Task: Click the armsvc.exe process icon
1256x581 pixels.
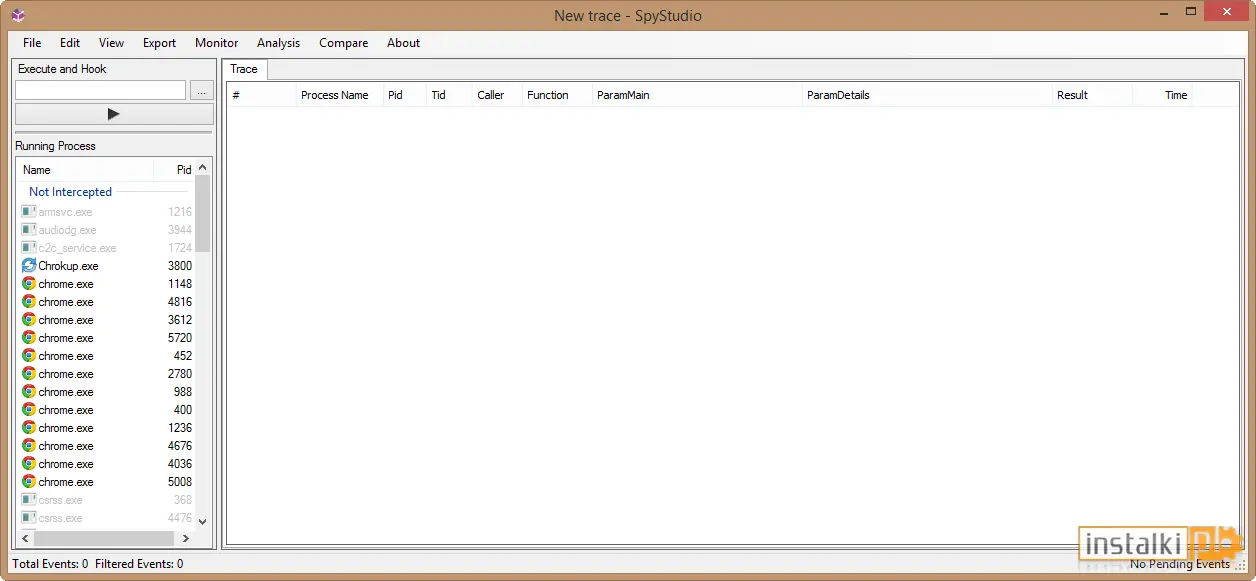Action: point(29,212)
